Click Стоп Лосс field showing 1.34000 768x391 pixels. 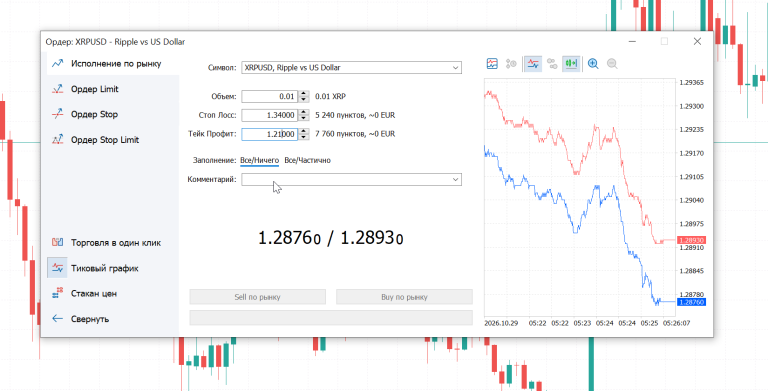[x=270, y=115]
